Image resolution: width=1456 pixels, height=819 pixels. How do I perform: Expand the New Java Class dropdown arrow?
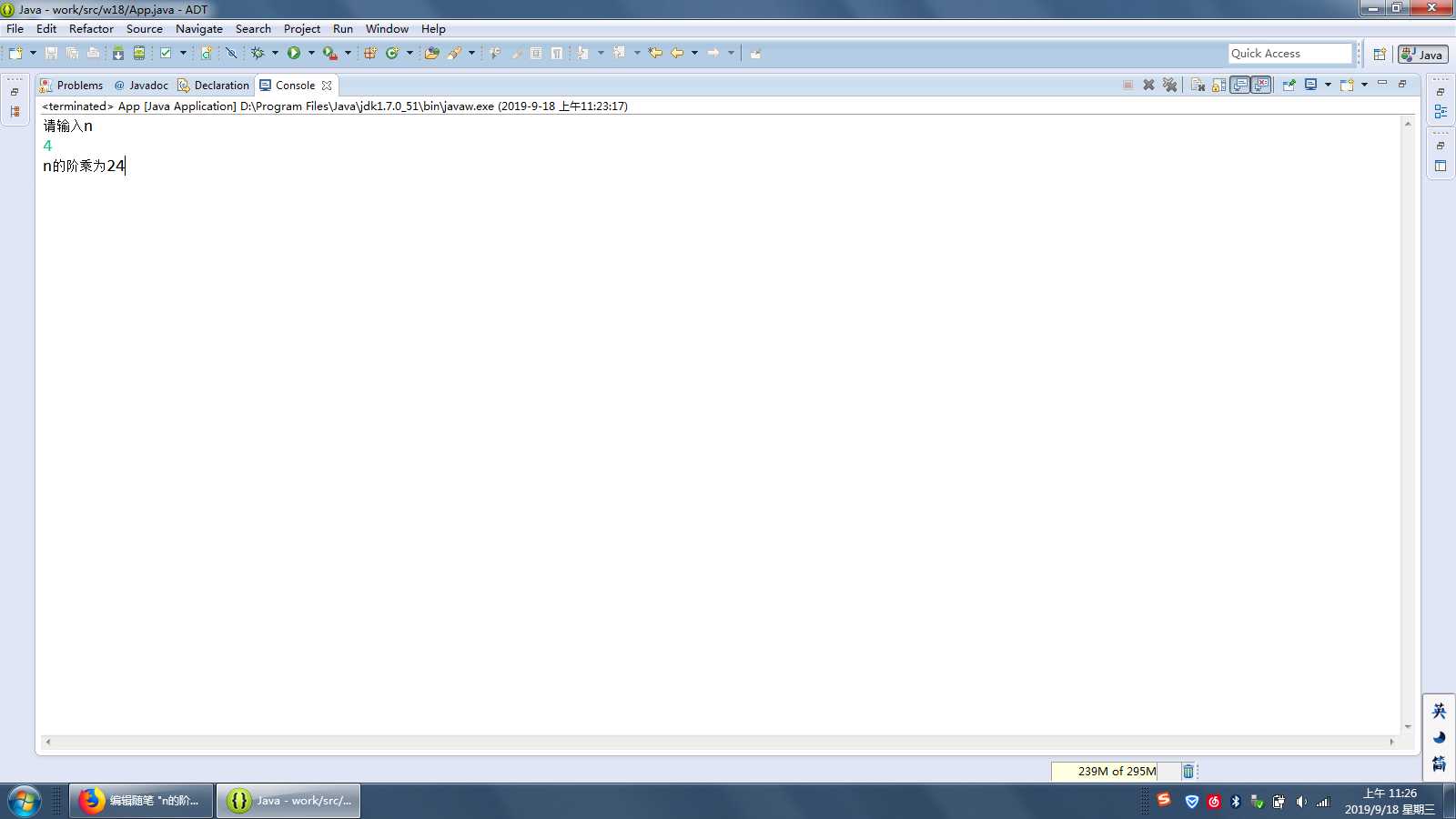point(409,53)
